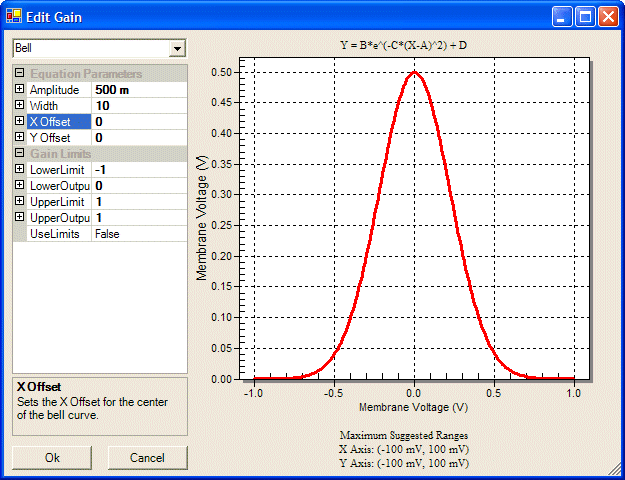Click the Width value field 10
The height and width of the screenshot is (480, 625).
click(139, 106)
